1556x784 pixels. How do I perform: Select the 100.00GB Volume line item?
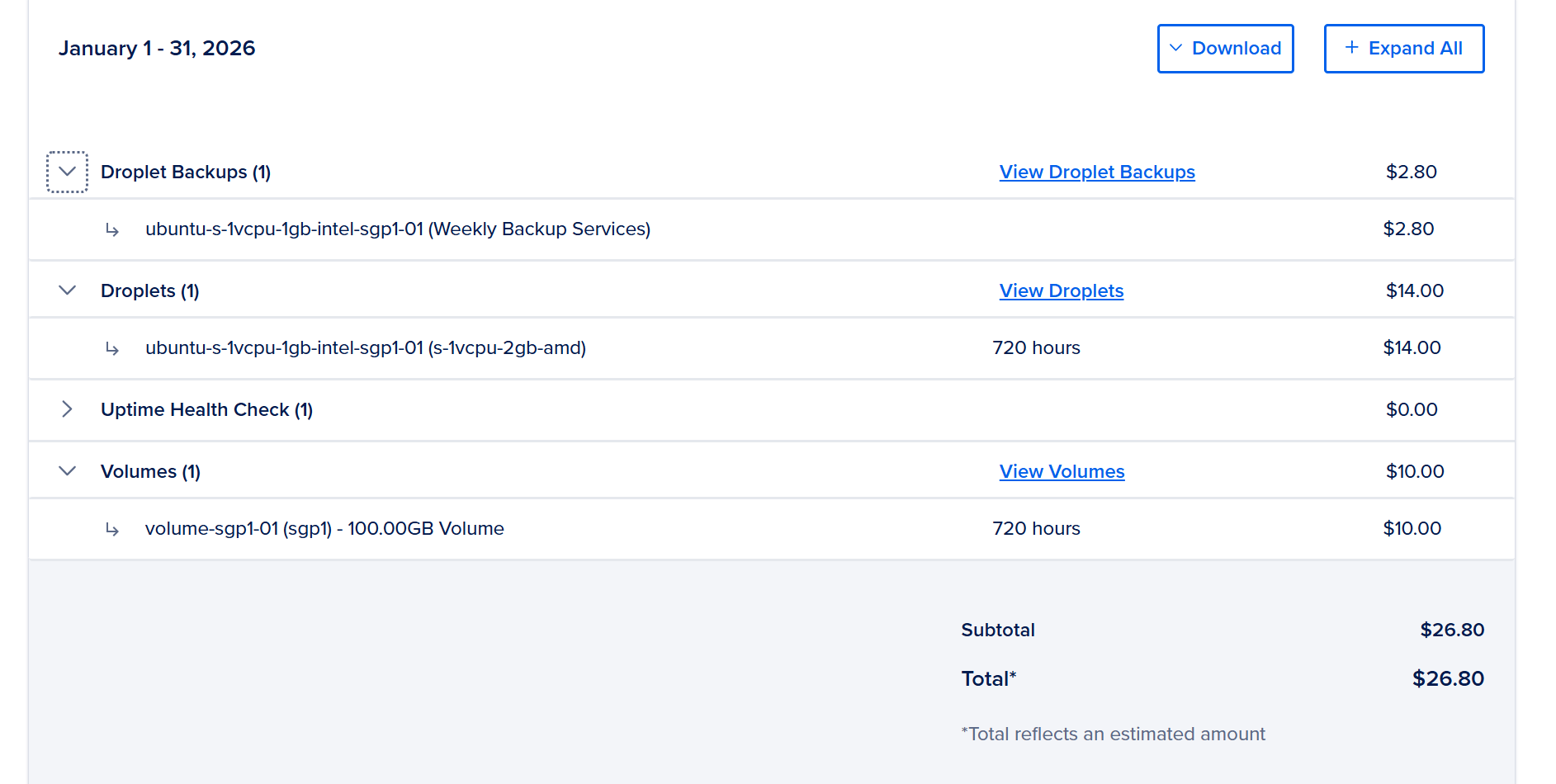click(x=324, y=528)
